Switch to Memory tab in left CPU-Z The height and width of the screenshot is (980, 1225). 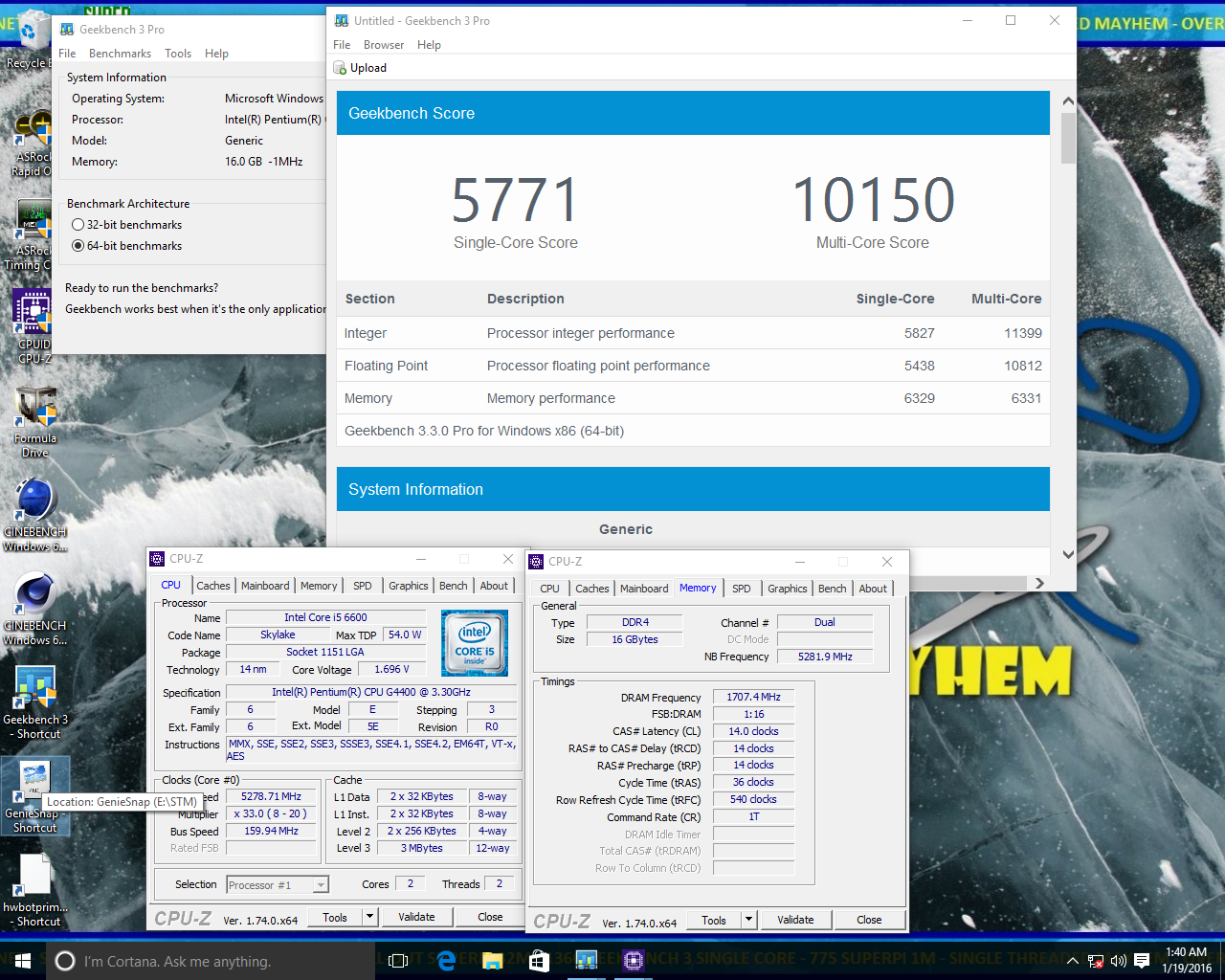[319, 586]
